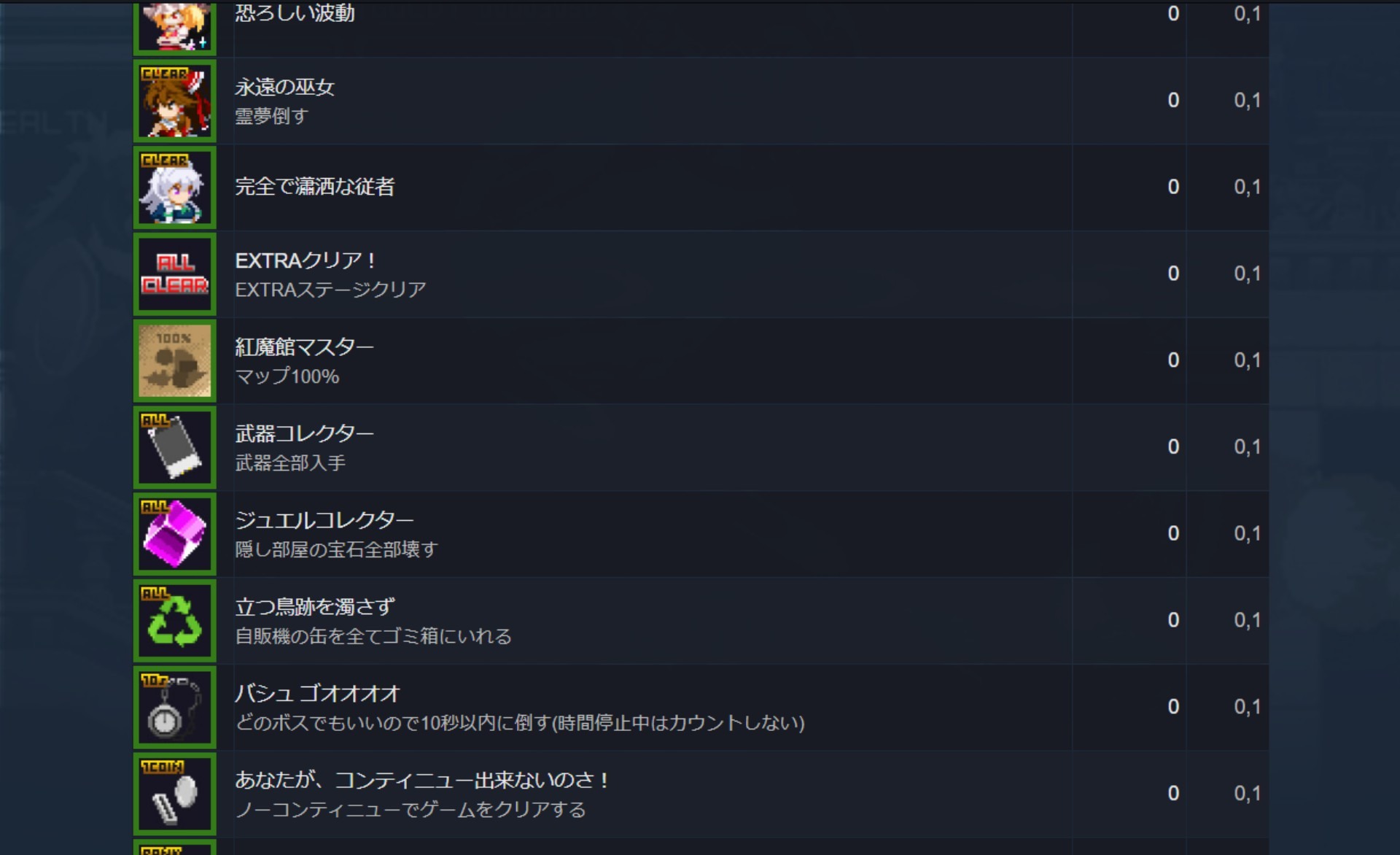Image resolution: width=1400 pixels, height=855 pixels.
Task: Click the stopwatch 10-second achievement icon
Action: 175,708
